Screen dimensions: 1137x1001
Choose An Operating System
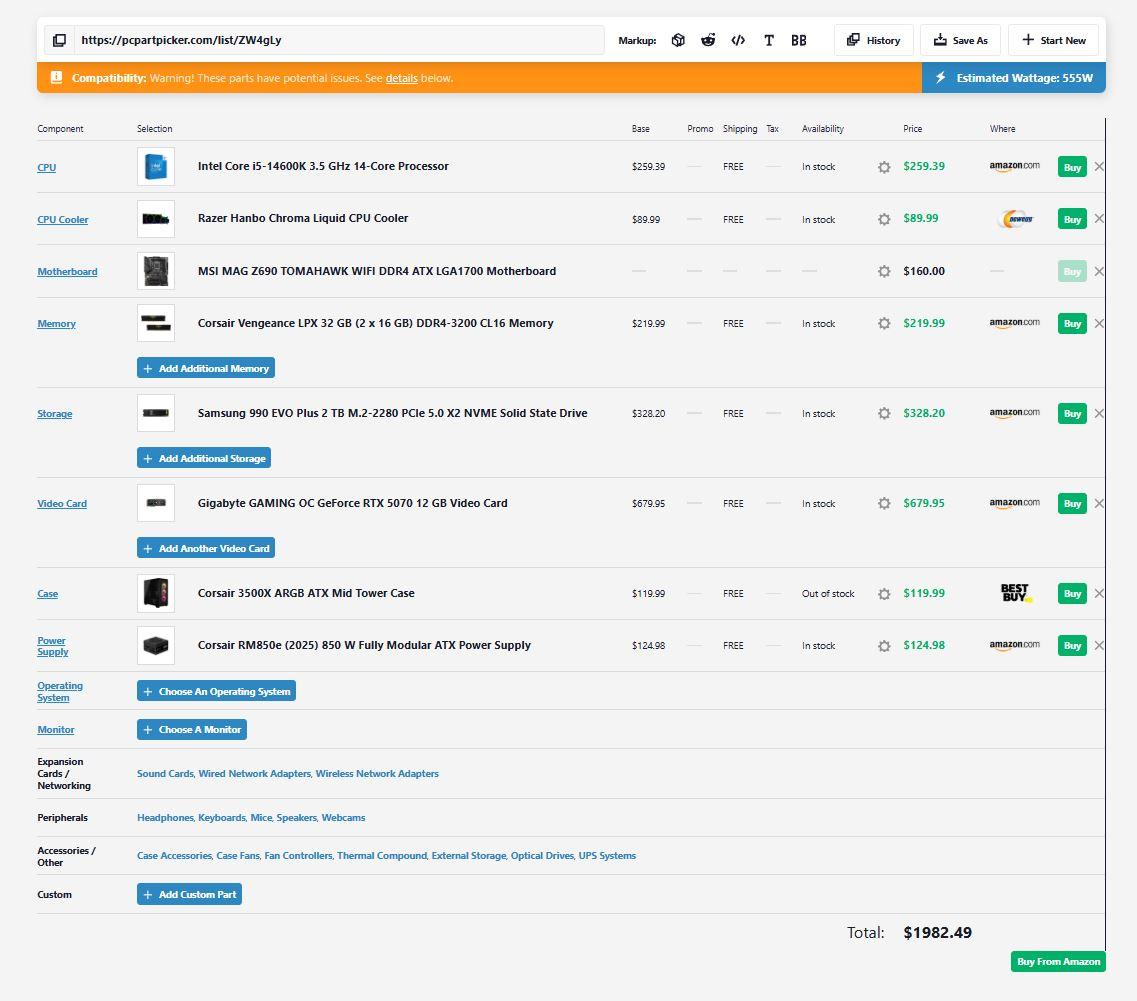(216, 691)
